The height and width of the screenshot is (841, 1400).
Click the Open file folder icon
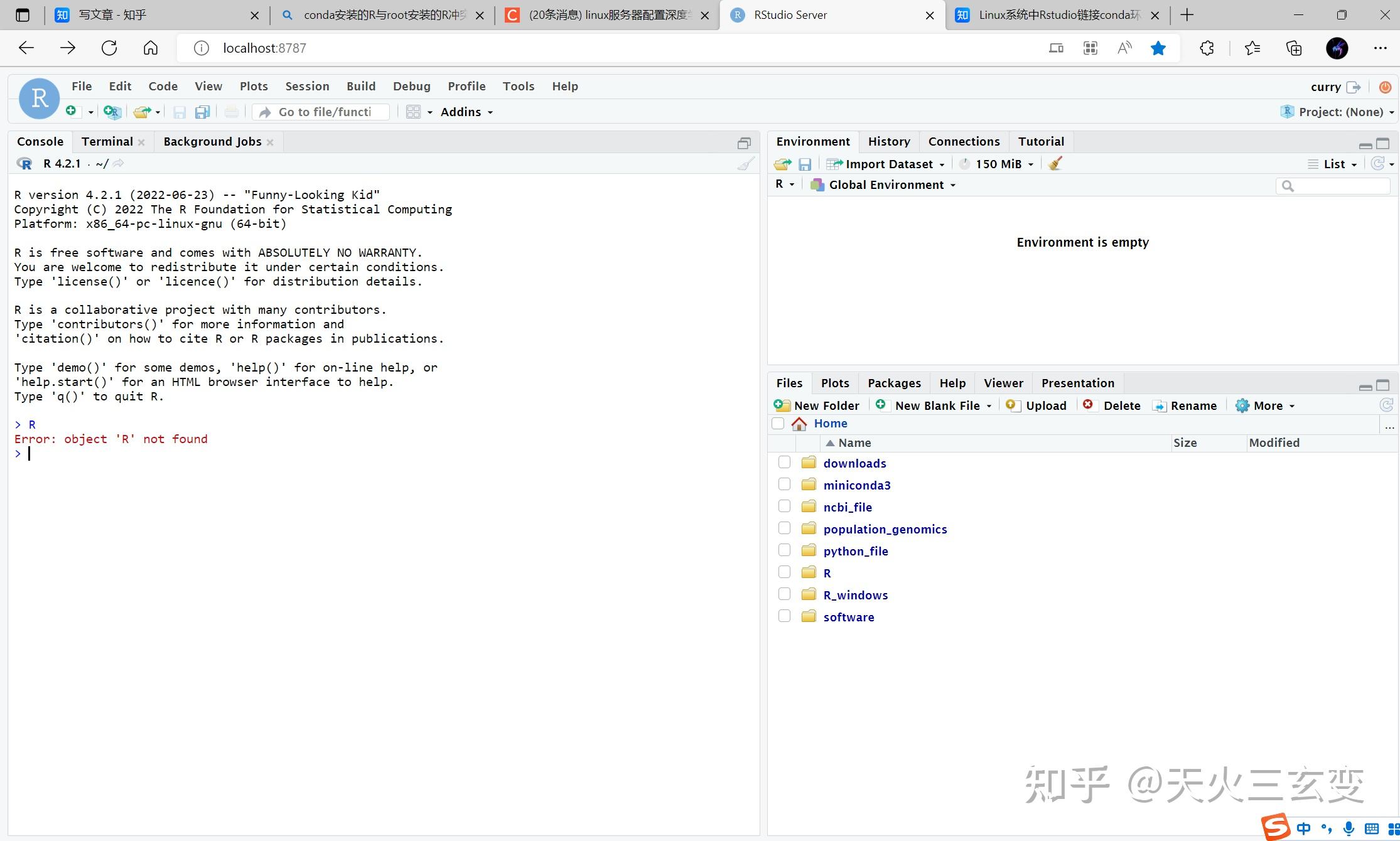pos(142,112)
